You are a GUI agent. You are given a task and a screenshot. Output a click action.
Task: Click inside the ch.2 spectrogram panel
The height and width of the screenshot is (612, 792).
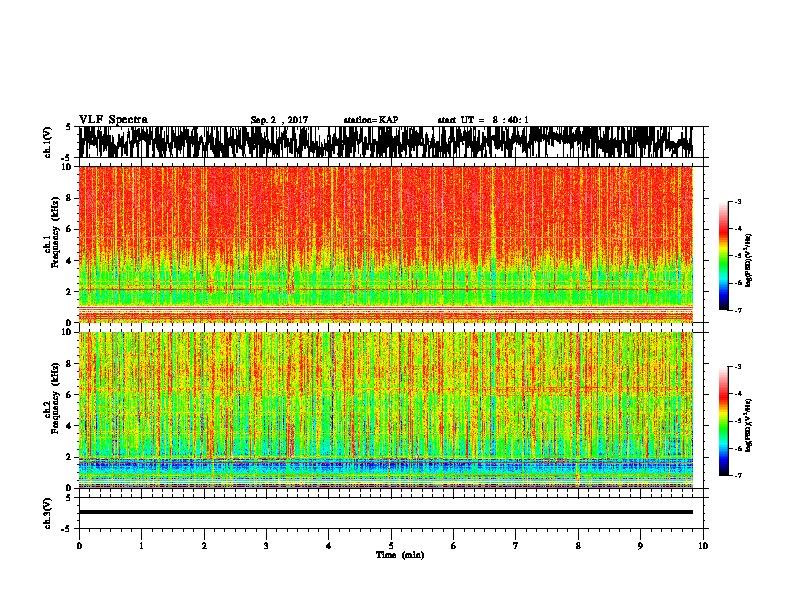(385, 410)
